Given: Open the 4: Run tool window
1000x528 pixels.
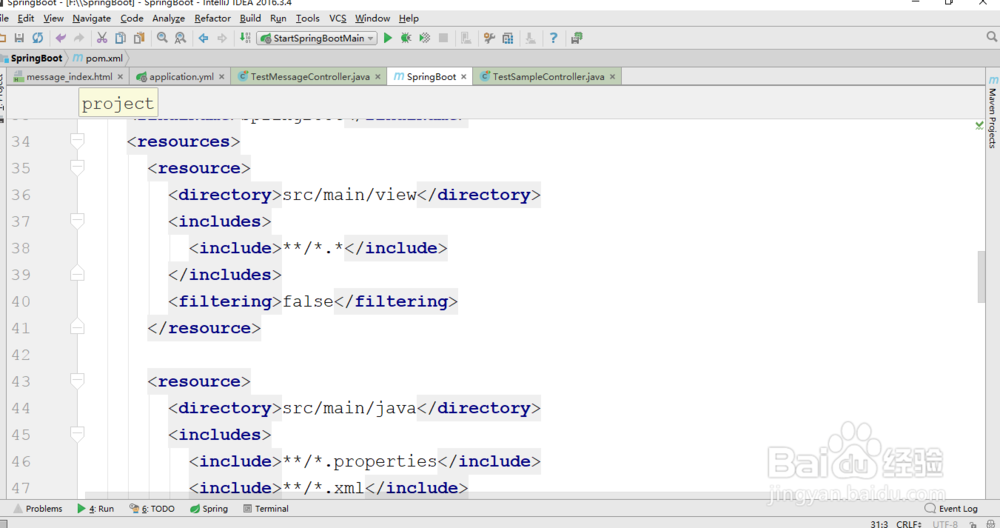Looking at the screenshot, I should (x=95, y=509).
